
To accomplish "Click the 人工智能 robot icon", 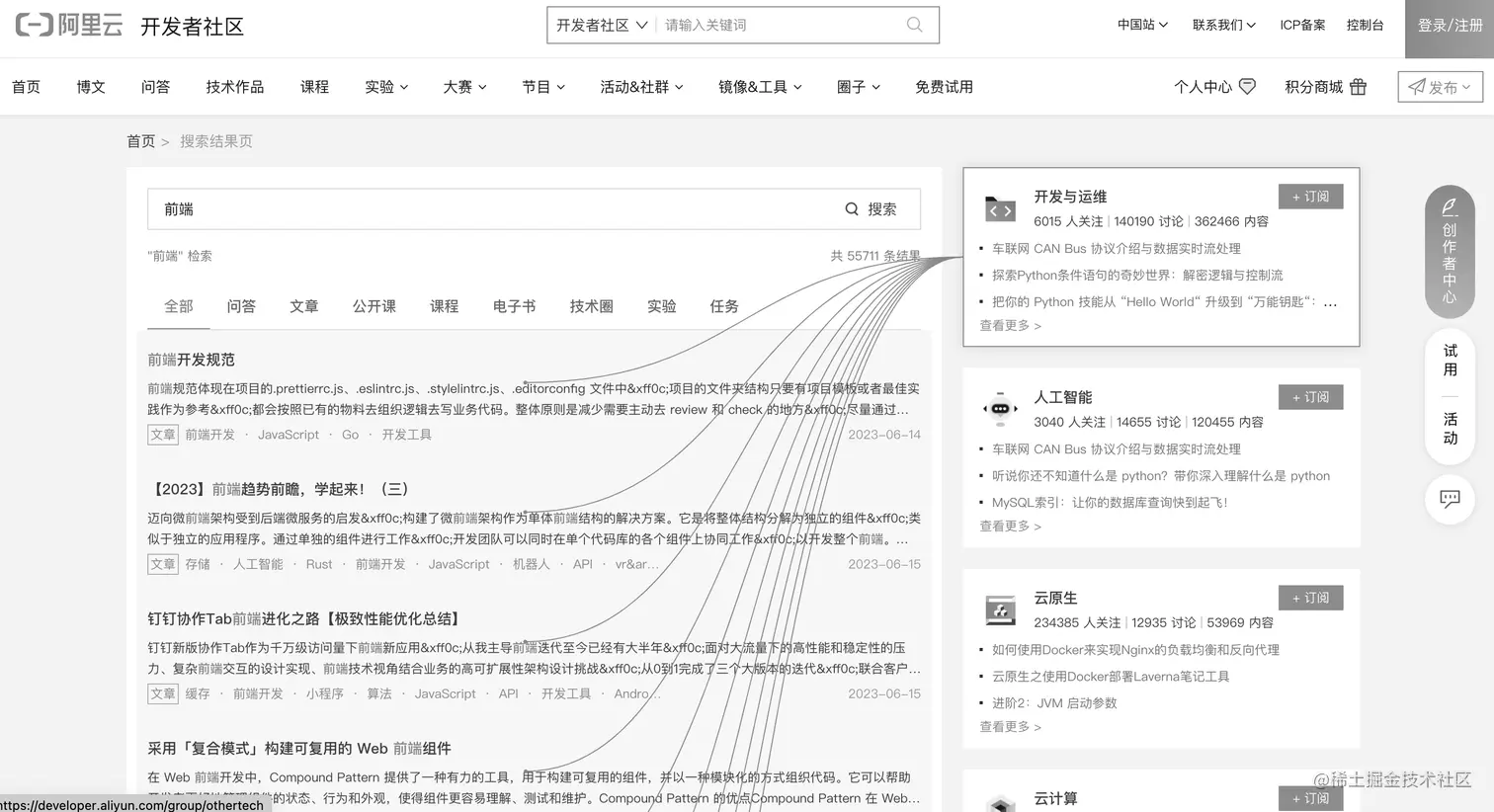I will click(1000, 408).
